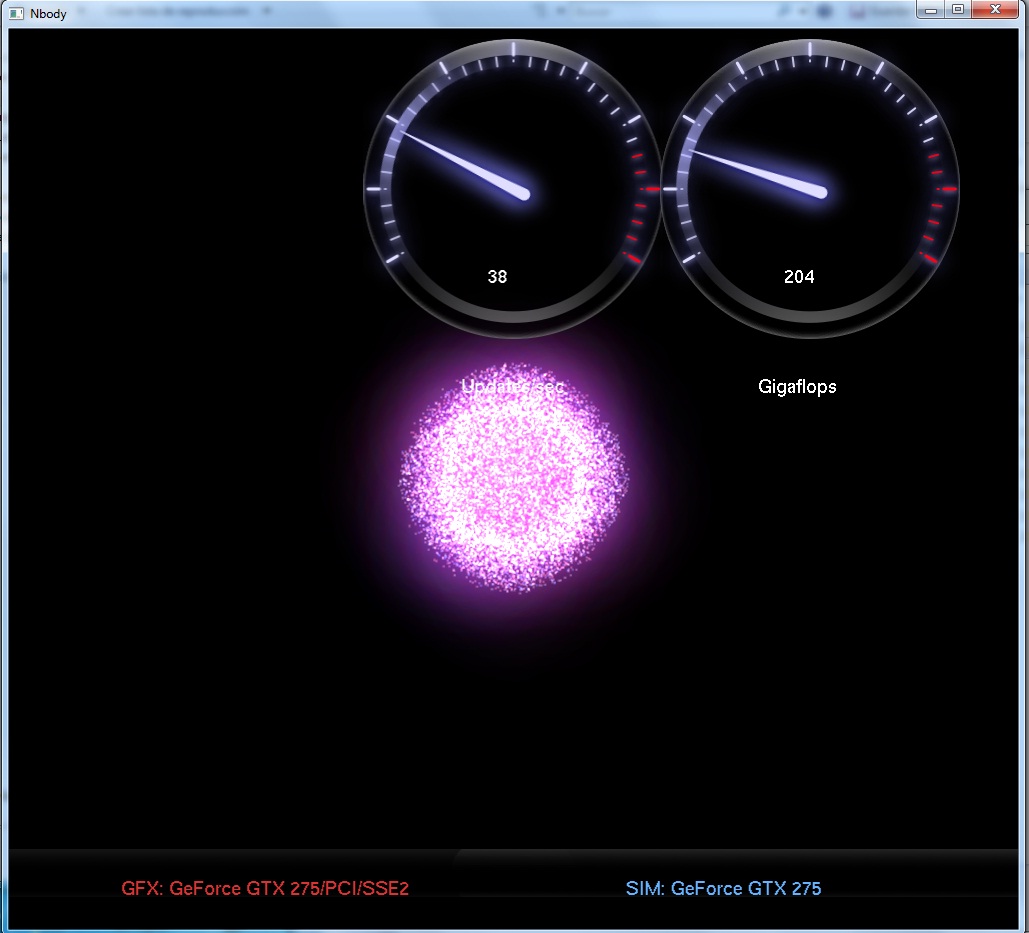Click the Gigaflops gauge value 204
Image resolution: width=1029 pixels, height=933 pixels.
[799, 277]
